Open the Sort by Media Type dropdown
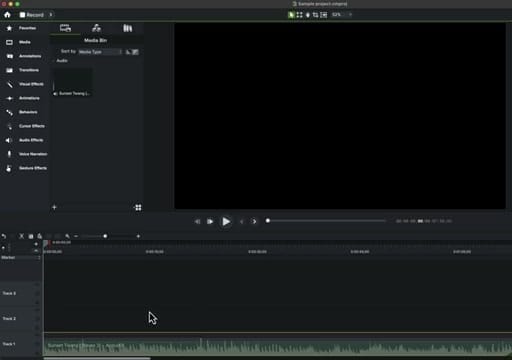512x360 pixels. (100, 52)
